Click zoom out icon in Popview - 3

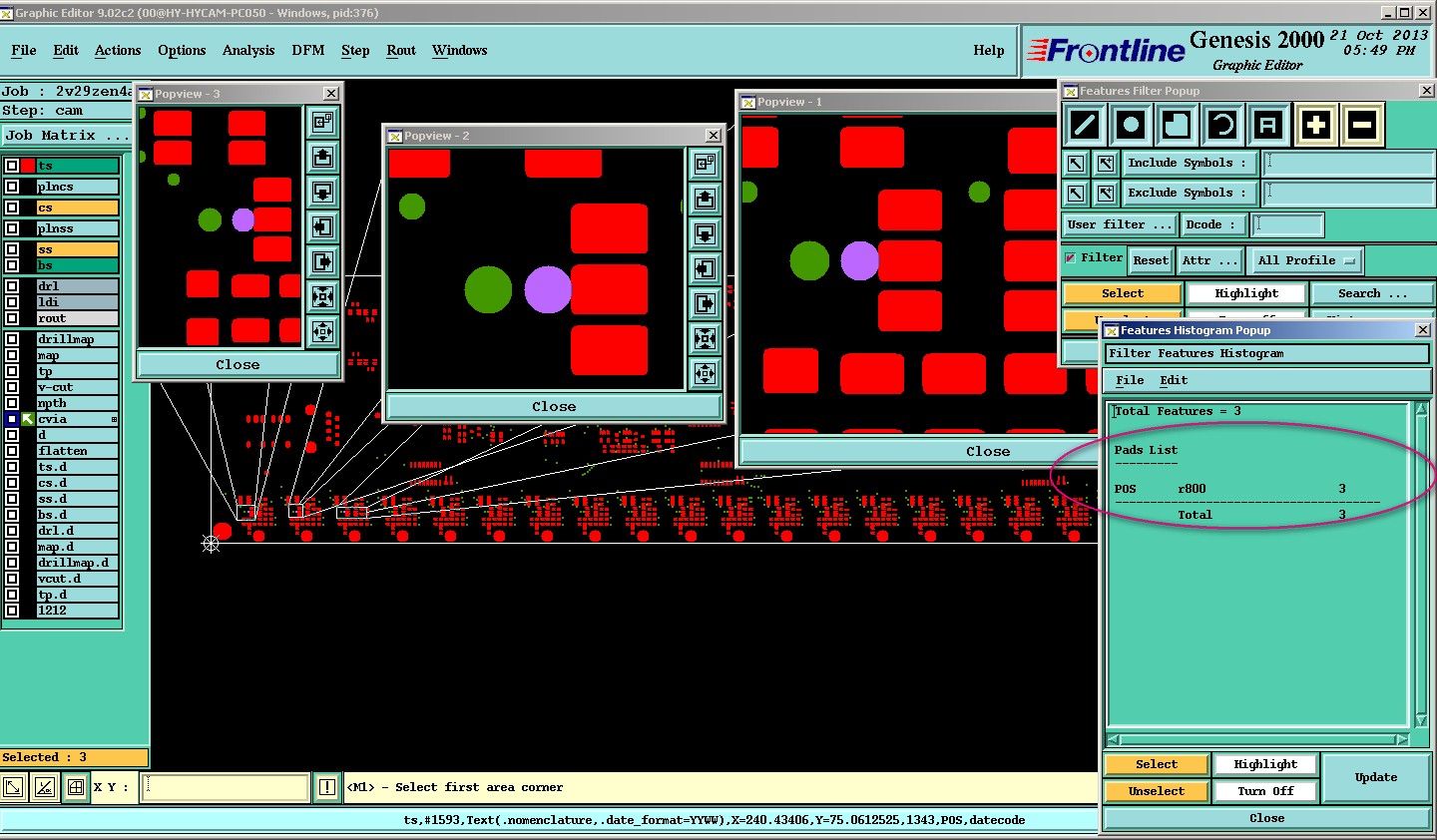322,331
